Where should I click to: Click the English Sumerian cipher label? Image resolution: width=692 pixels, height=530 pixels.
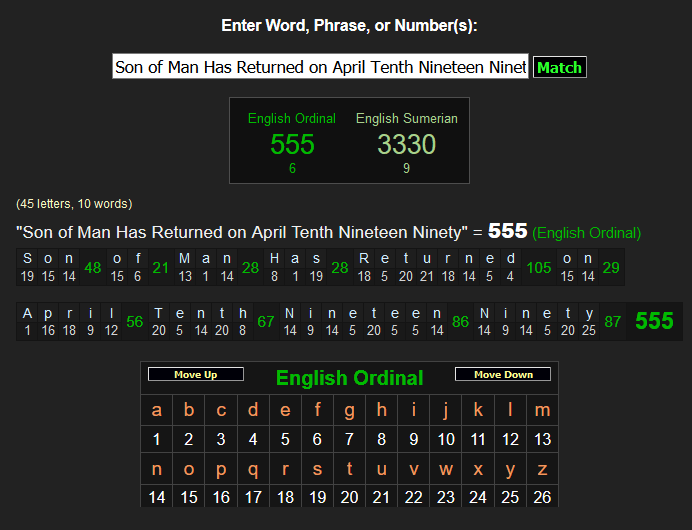(x=406, y=118)
